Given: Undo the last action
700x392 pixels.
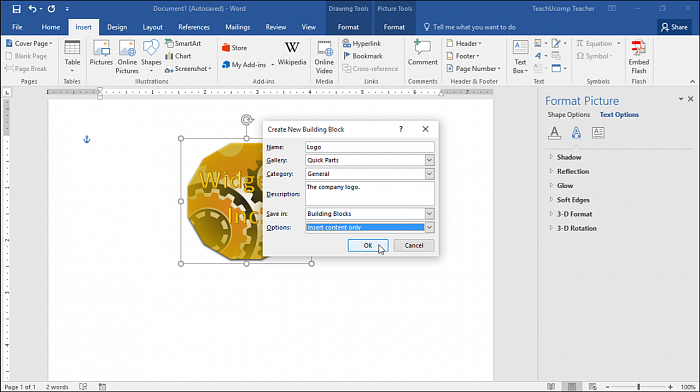Looking at the screenshot, I should [32, 8].
